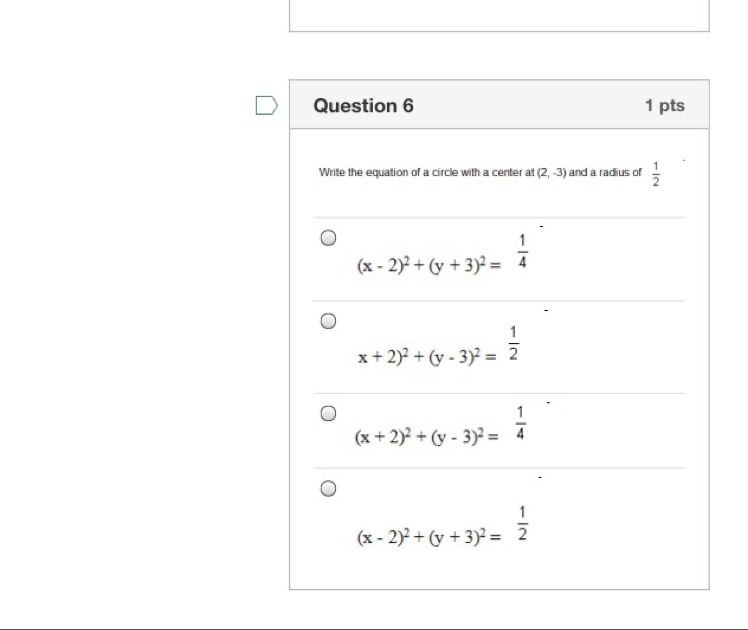Click the 1/2 fraction in the last answer
Image resolution: width=748 pixels, height=630 pixels.
522,524
